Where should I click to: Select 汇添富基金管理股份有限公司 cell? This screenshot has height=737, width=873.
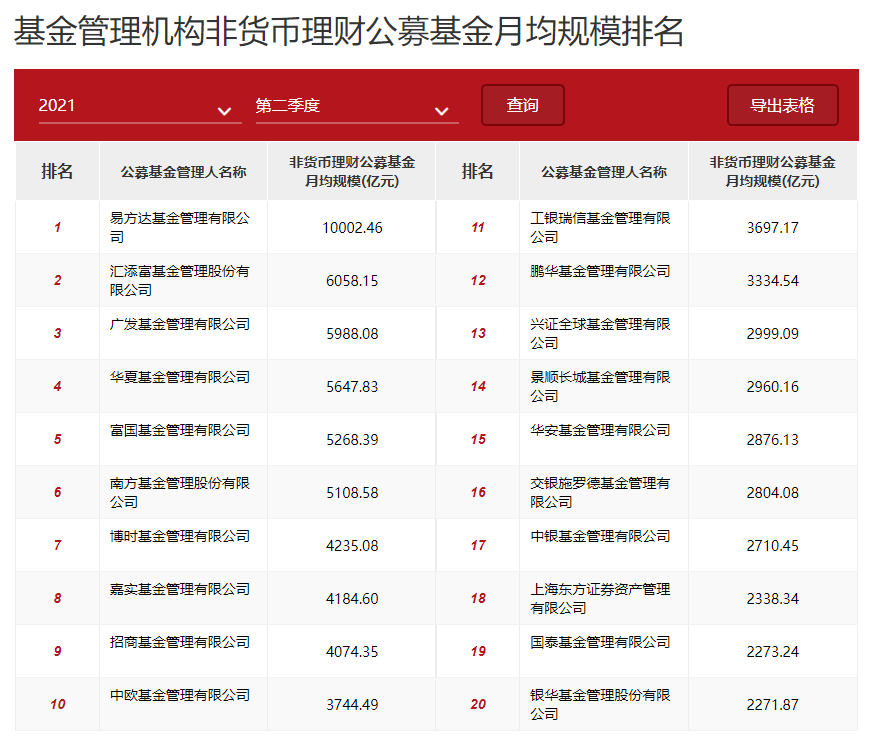coord(183,280)
